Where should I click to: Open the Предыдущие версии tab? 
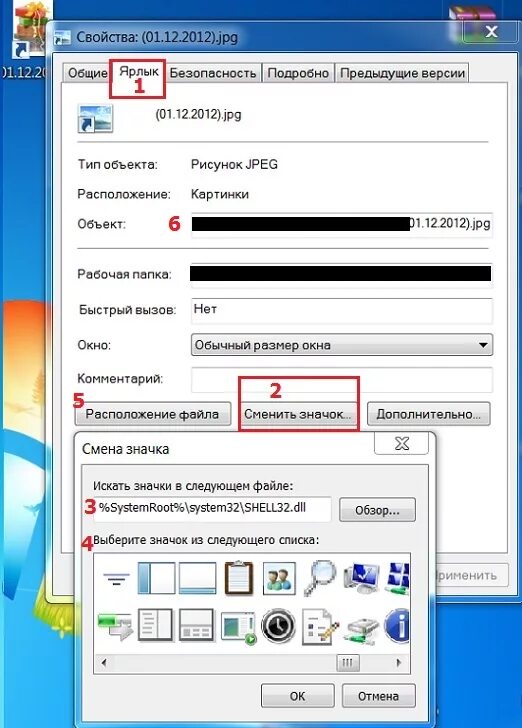tap(402, 73)
